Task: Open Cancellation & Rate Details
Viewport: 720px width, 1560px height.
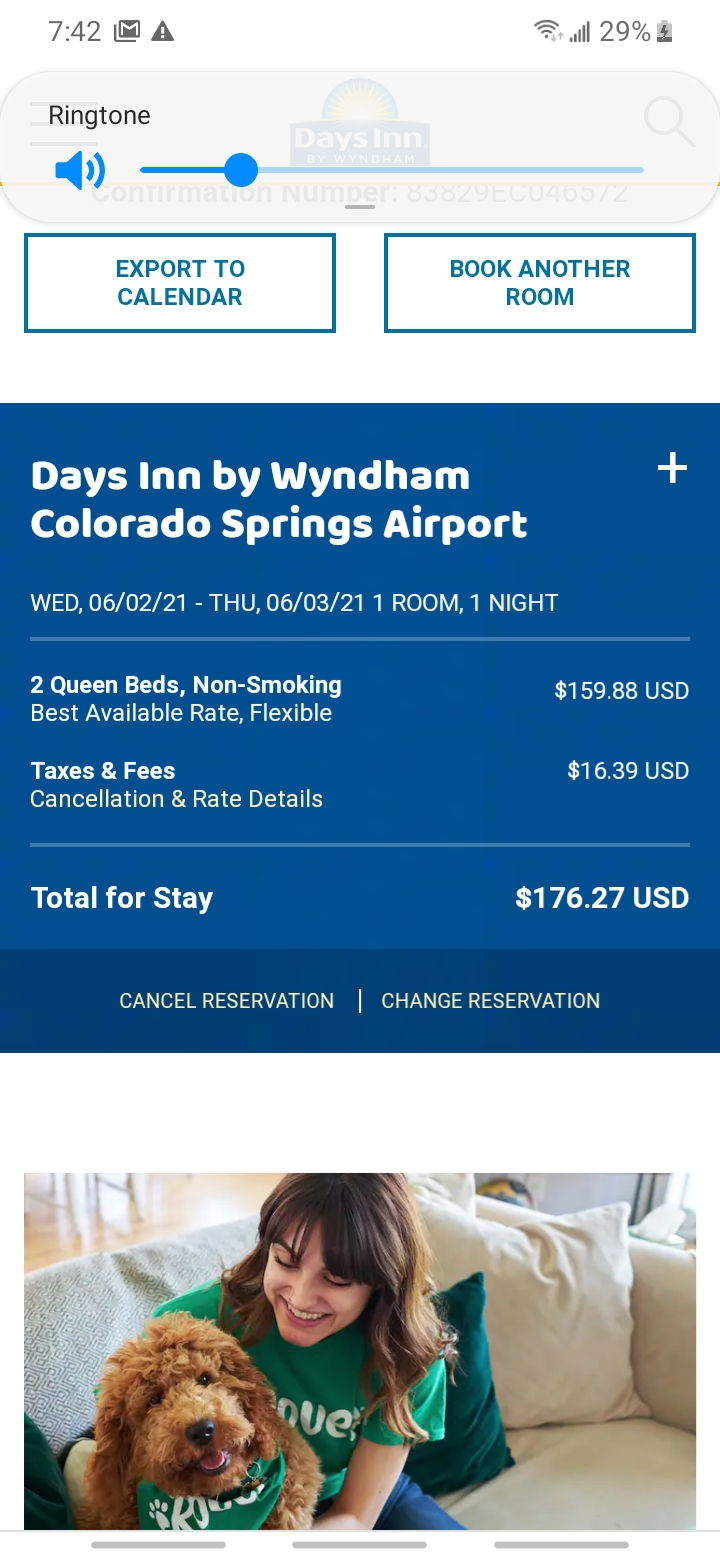Action: click(x=177, y=799)
